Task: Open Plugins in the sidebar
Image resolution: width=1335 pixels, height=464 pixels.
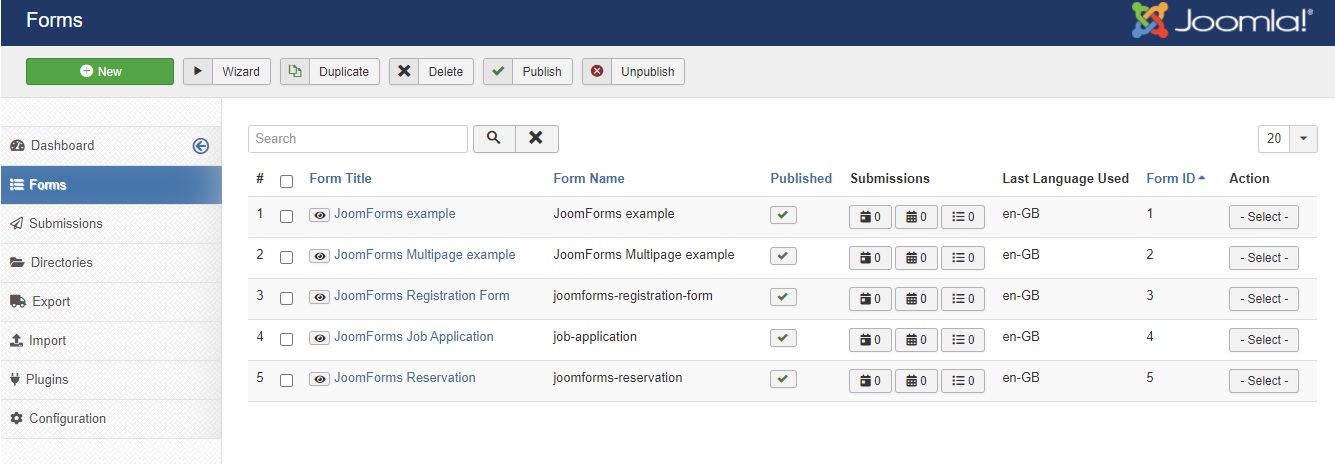Action: pos(111,379)
